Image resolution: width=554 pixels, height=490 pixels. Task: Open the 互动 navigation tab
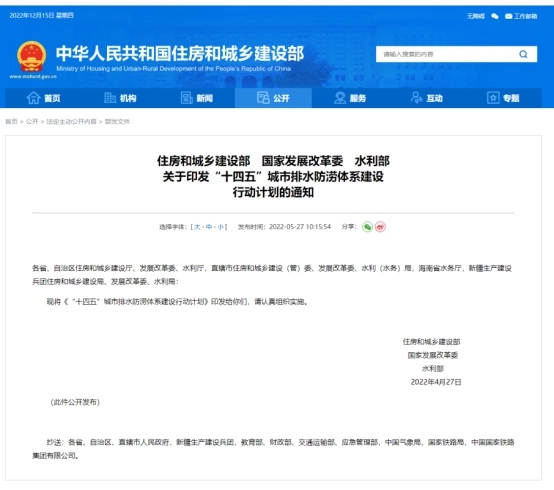click(427, 98)
